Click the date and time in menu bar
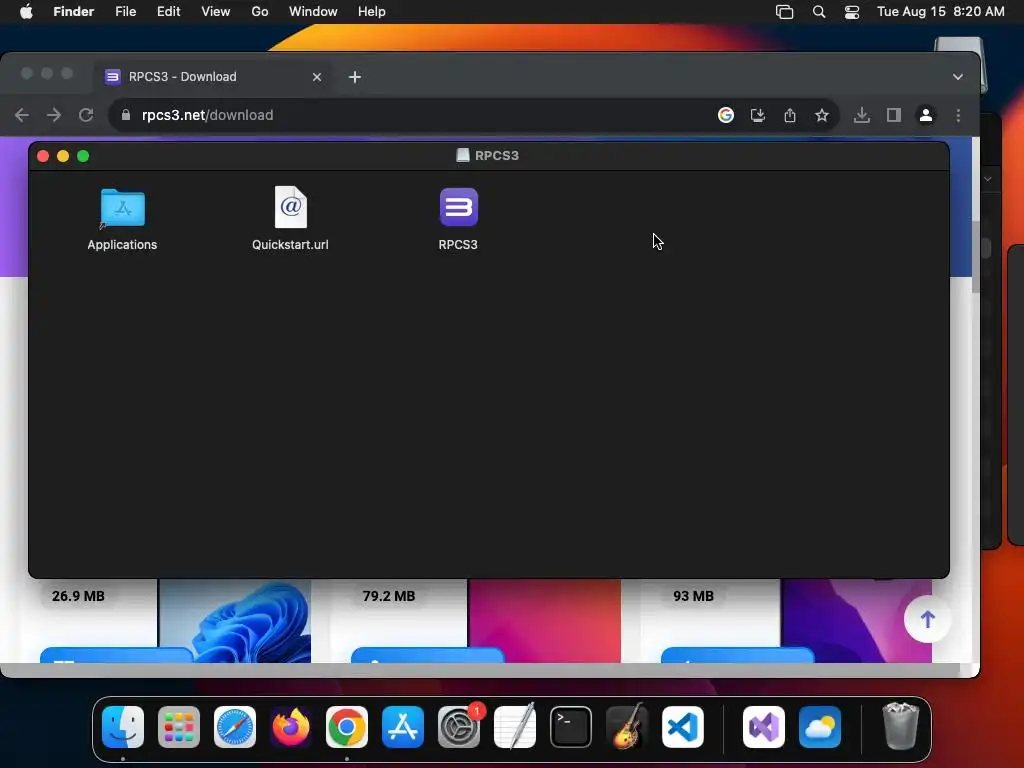1024x768 pixels. 940,12
